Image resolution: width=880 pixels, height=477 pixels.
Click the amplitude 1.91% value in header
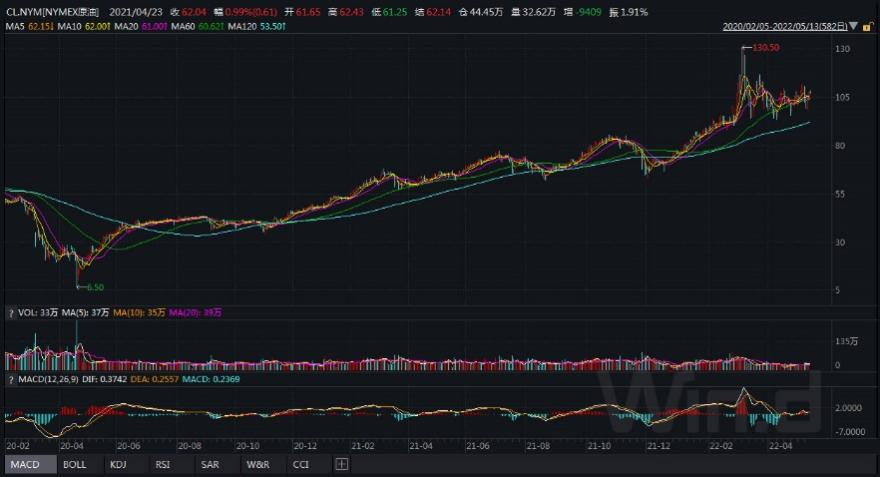coord(635,12)
